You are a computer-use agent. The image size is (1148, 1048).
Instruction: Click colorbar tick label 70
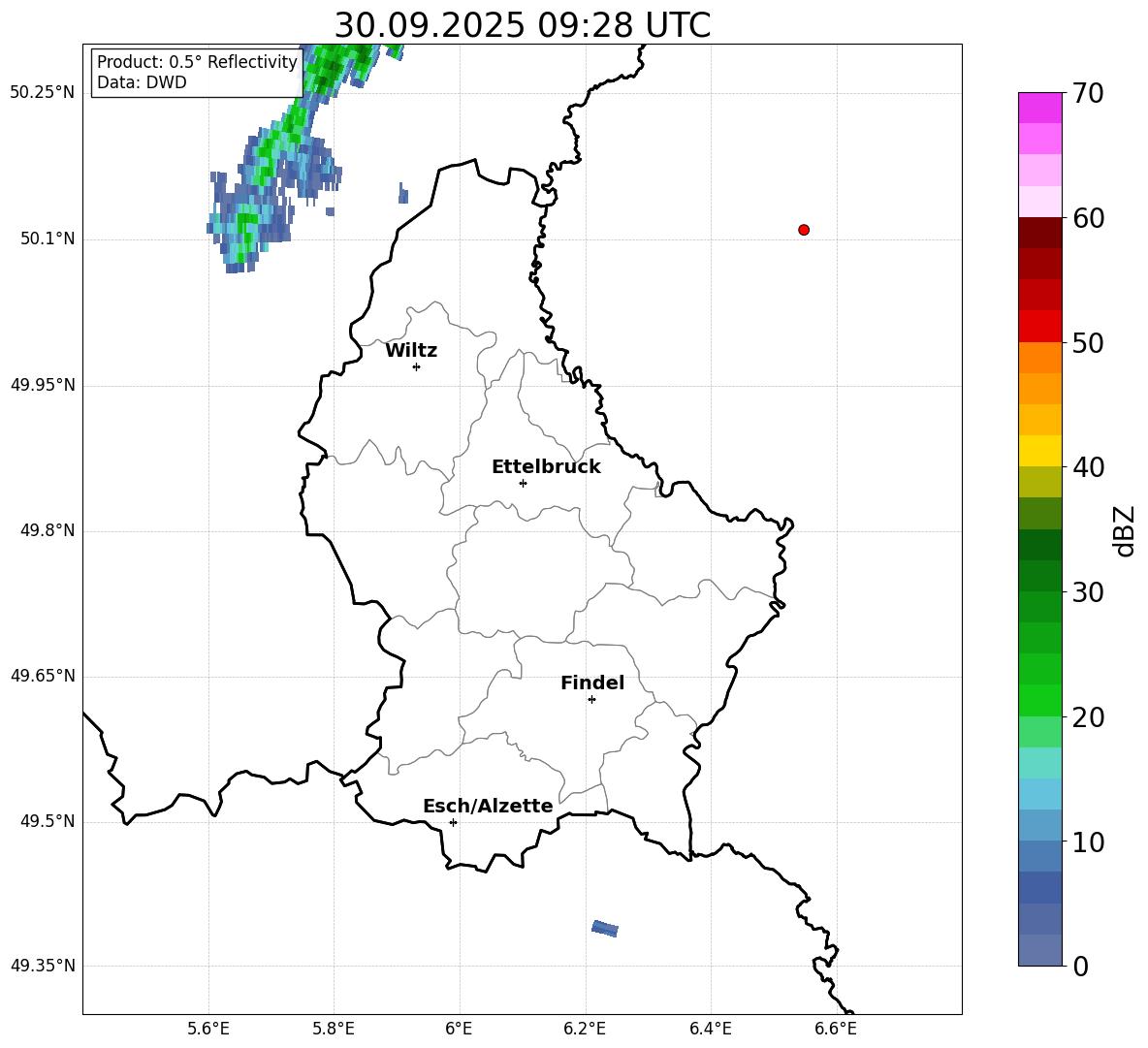click(x=1088, y=93)
